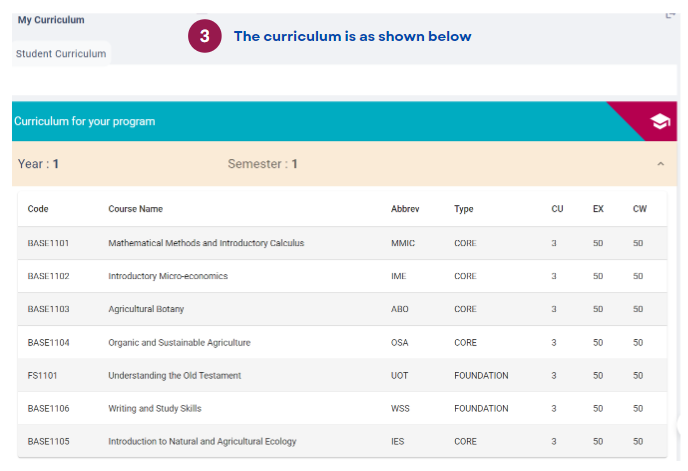Image resolution: width=688 pixels, height=471 pixels.
Task: Click the graduation cap icon
Action: [x=660, y=121]
